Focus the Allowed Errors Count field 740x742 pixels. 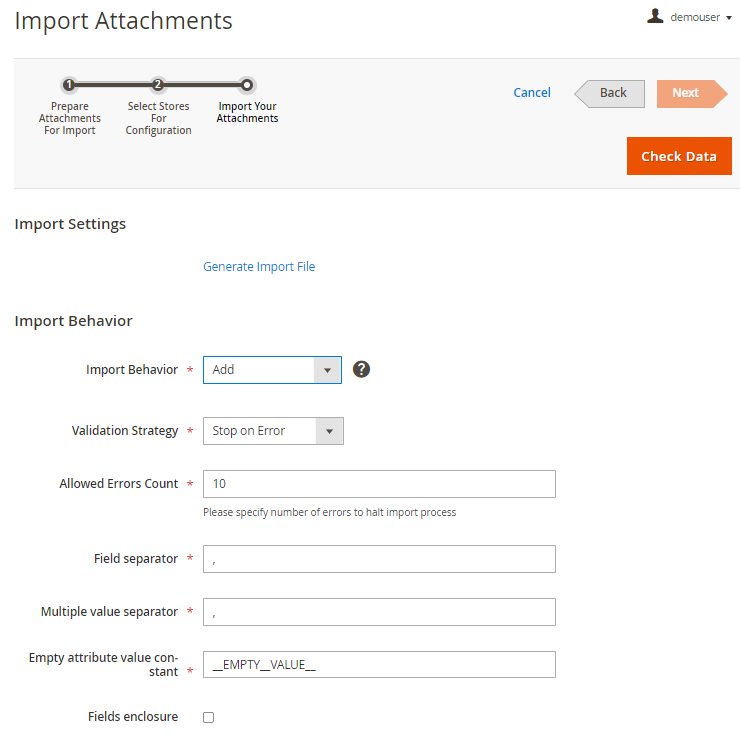click(x=379, y=484)
